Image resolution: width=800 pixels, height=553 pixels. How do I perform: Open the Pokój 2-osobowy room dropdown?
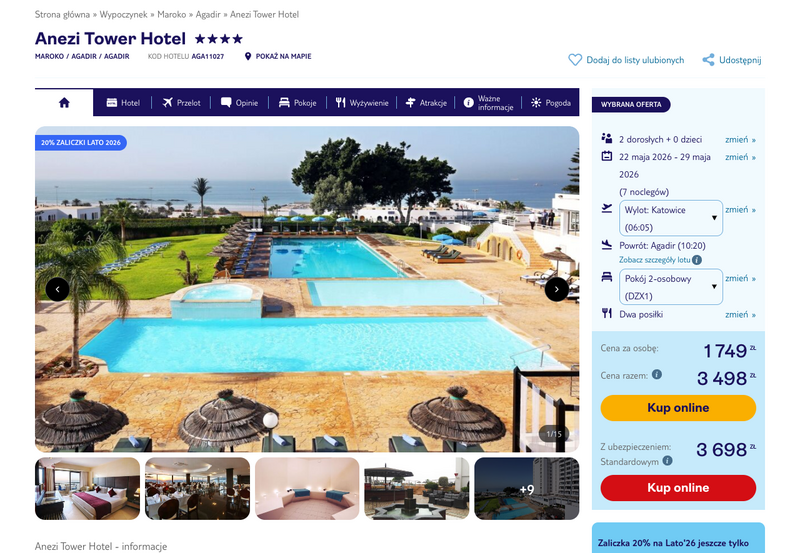[671, 287]
